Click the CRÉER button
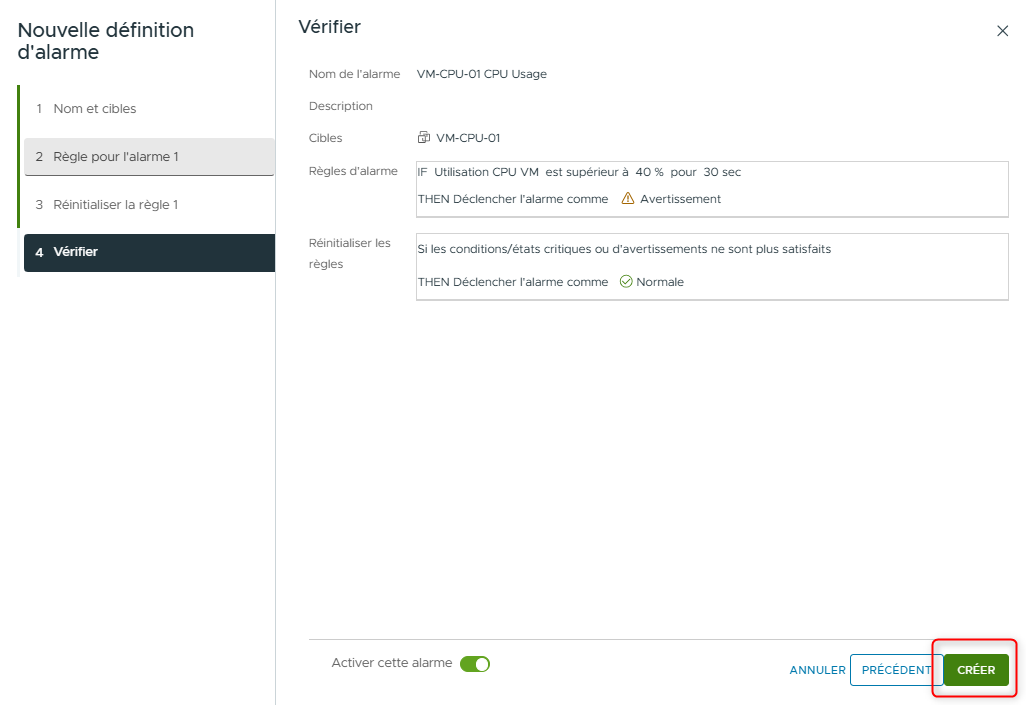Screen dimensions: 1026x705 pos(974,670)
